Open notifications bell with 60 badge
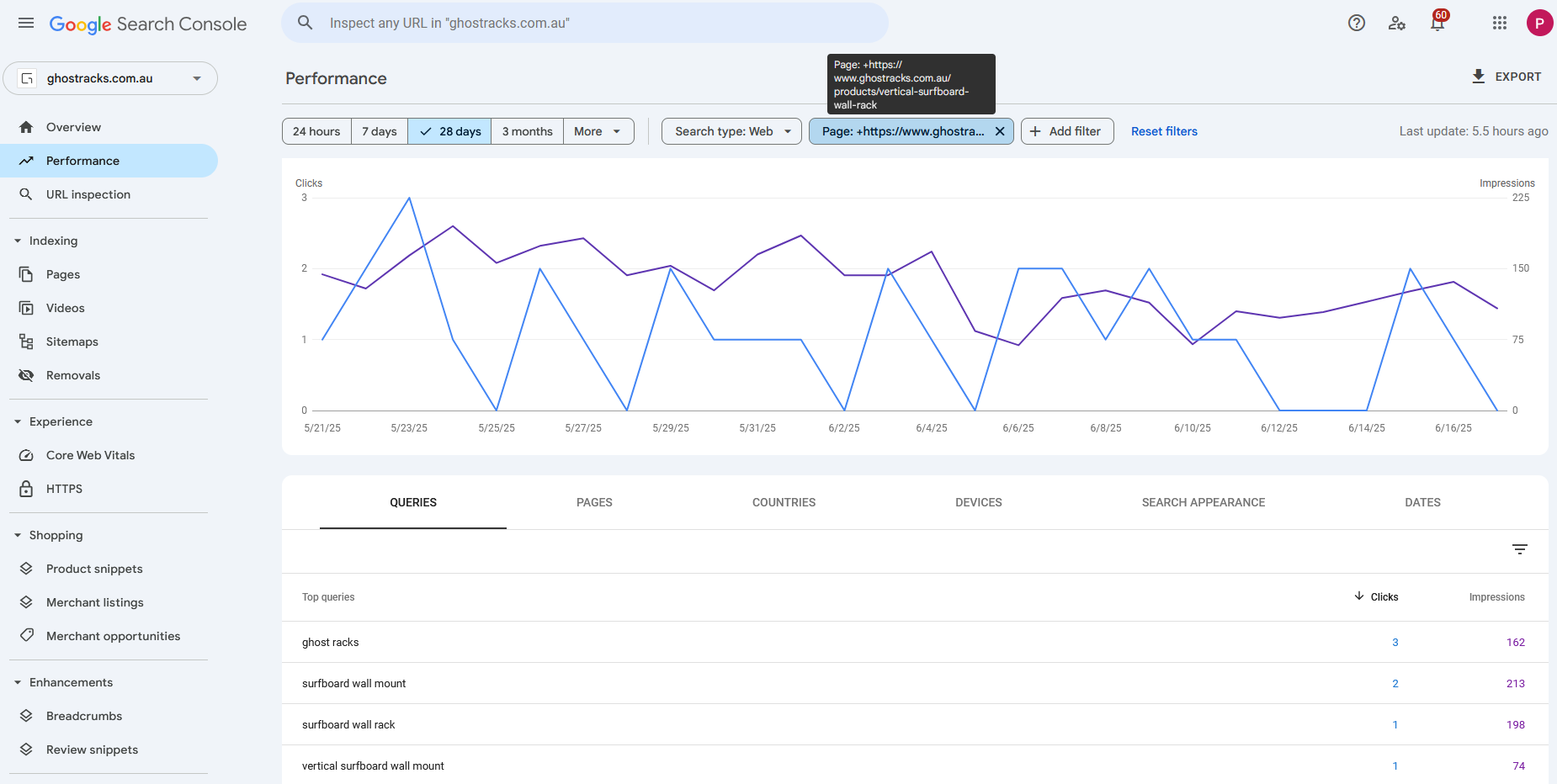 1438,21
